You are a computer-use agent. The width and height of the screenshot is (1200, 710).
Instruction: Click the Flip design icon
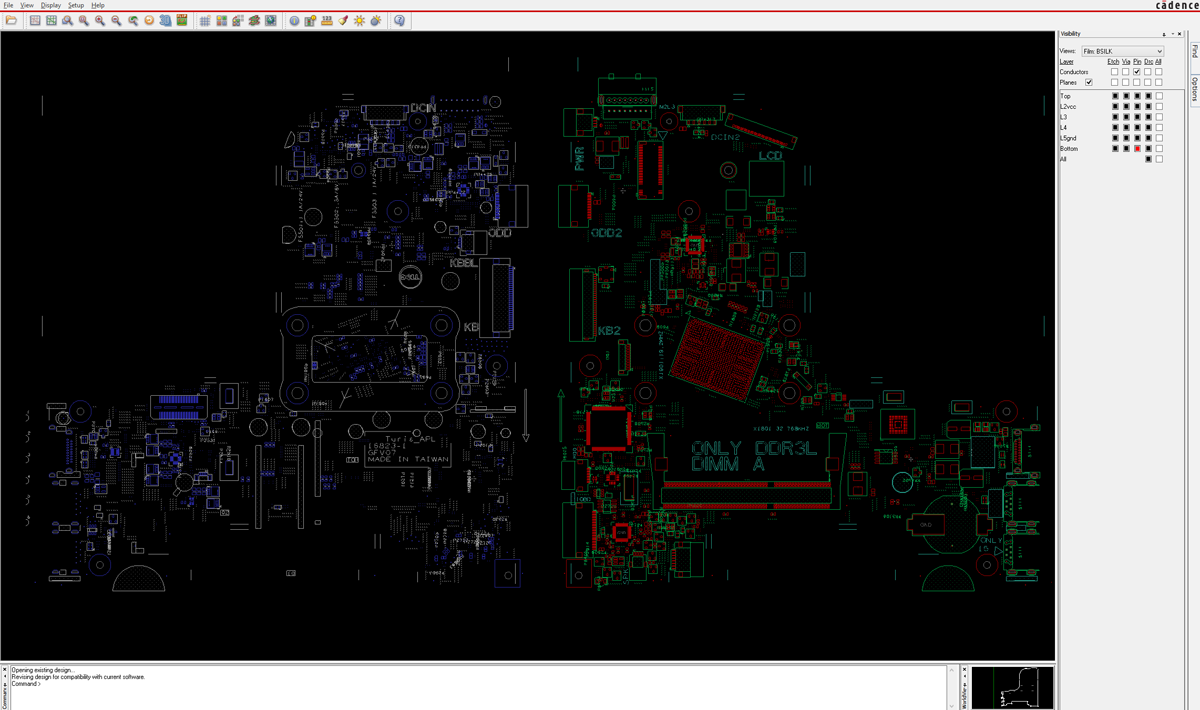tap(182, 20)
